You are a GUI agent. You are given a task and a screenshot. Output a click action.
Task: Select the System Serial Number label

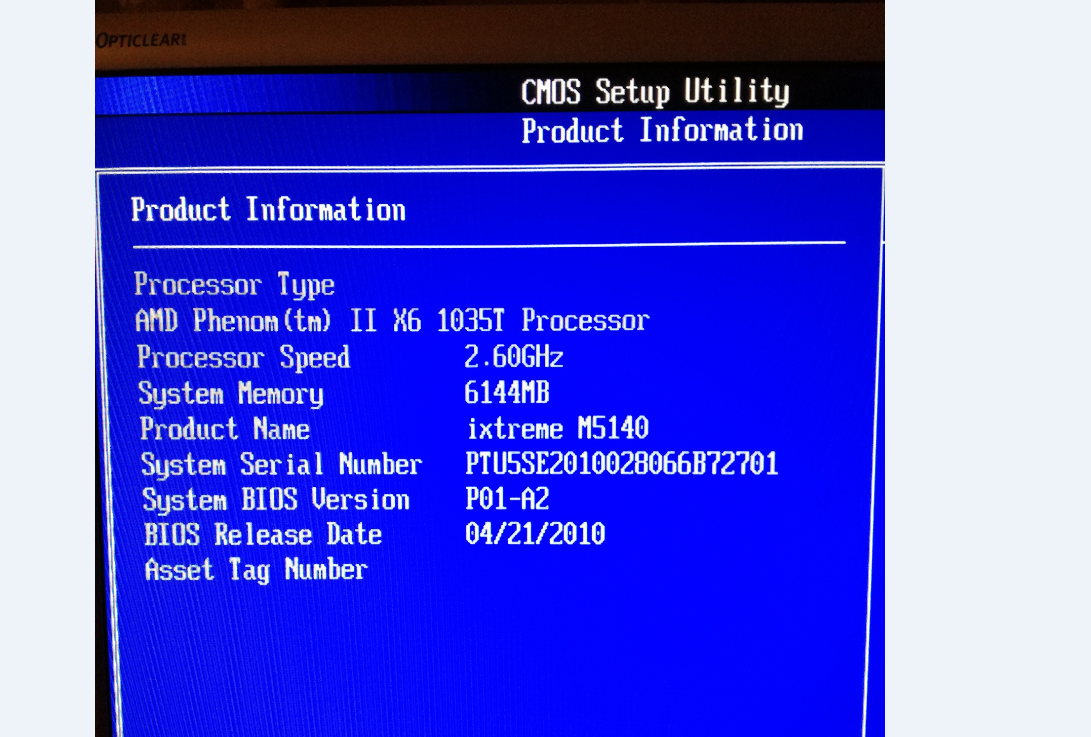tap(282, 464)
